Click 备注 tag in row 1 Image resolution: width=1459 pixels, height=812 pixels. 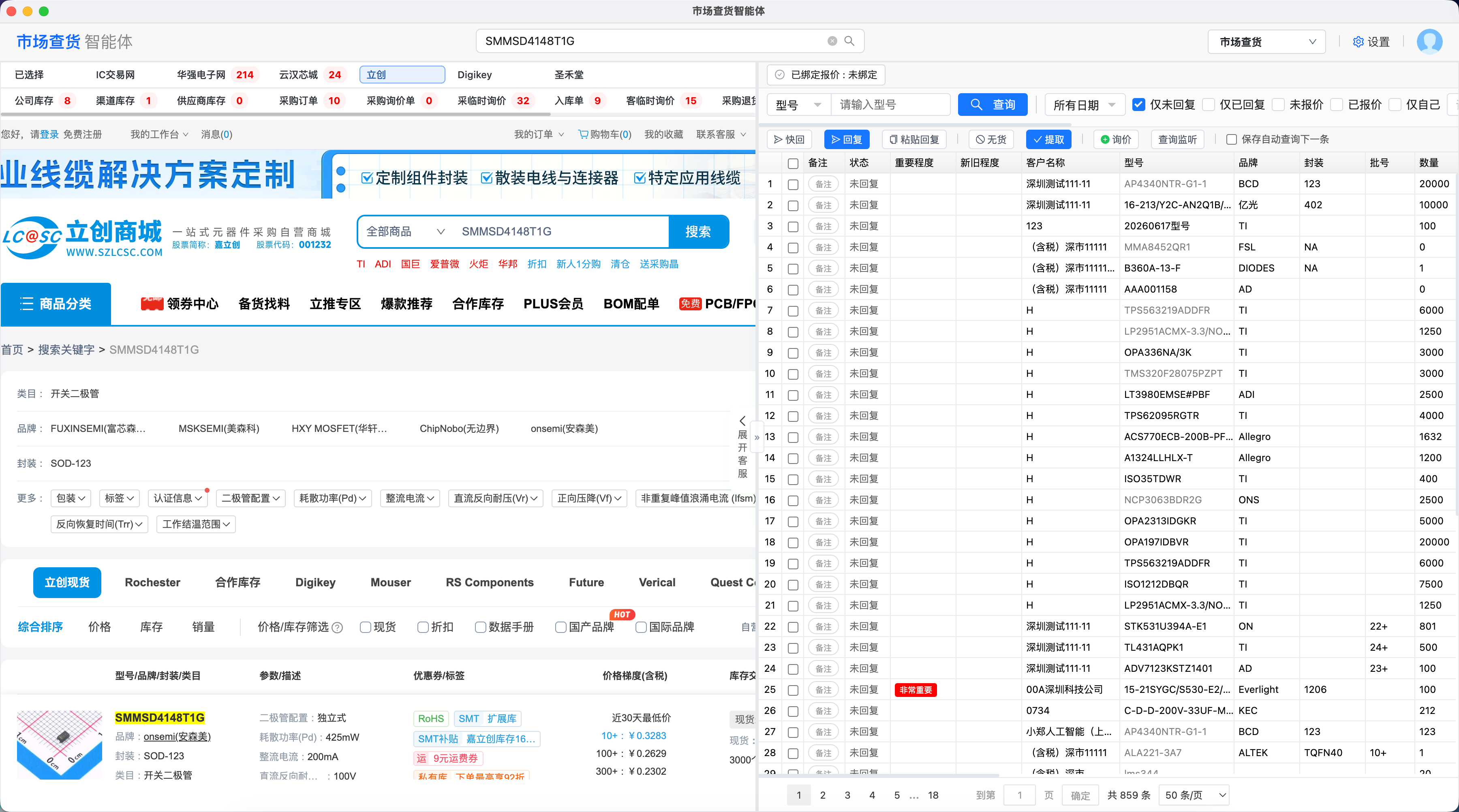[x=823, y=184]
